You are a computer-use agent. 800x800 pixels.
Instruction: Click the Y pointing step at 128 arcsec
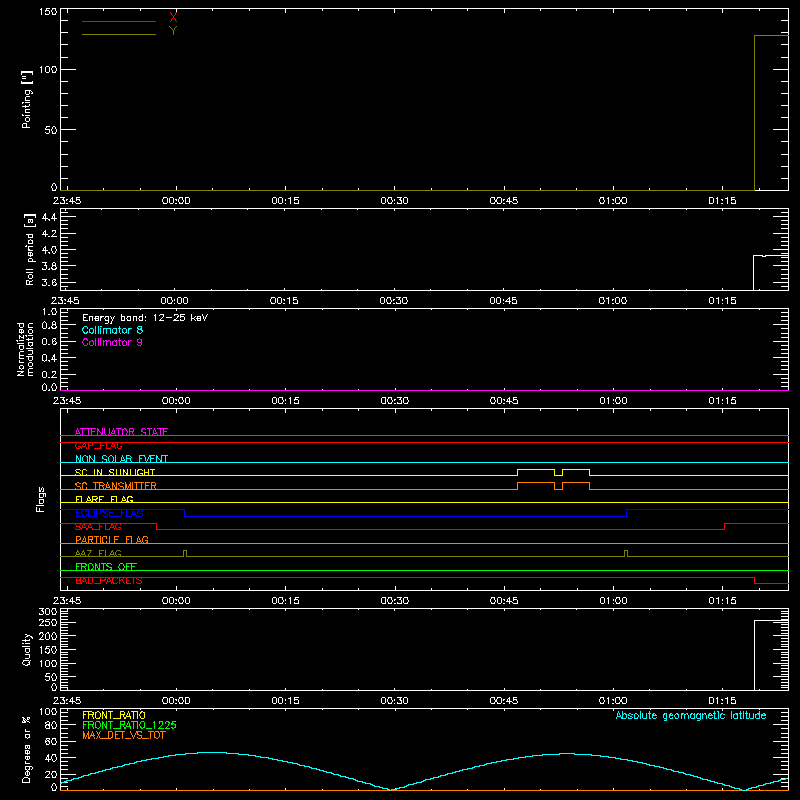[771, 36]
